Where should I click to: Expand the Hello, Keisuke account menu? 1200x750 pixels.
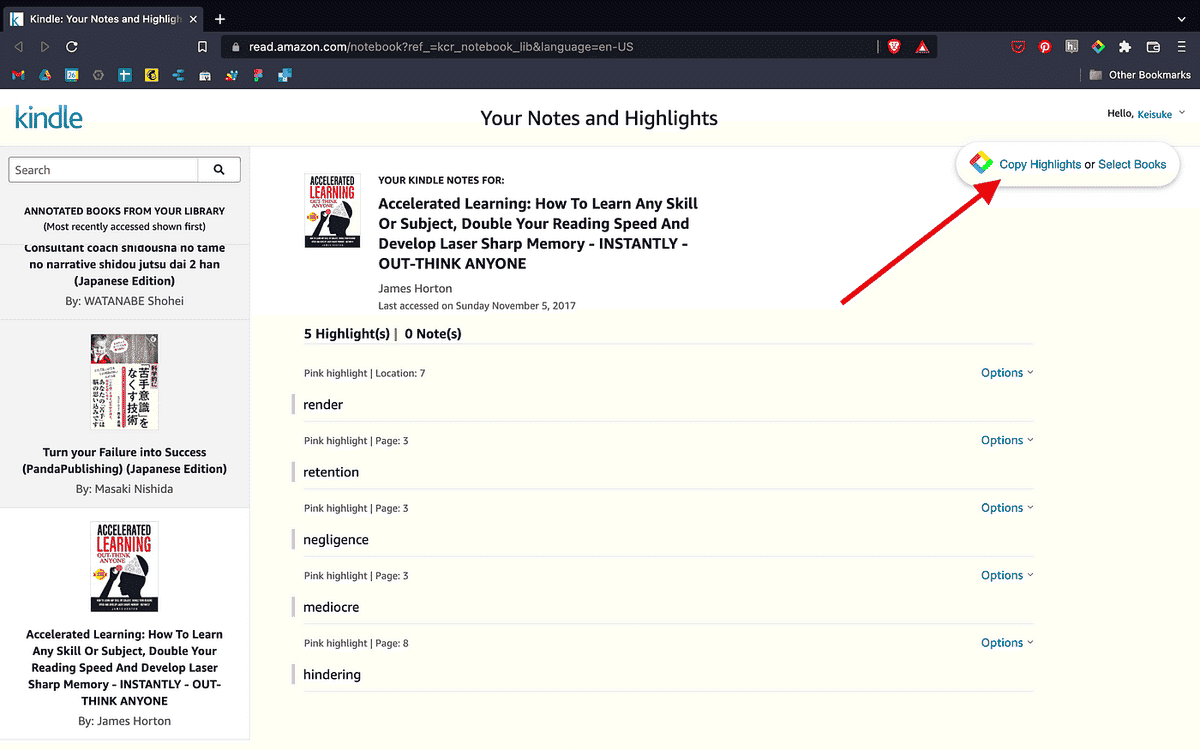(x=1146, y=114)
